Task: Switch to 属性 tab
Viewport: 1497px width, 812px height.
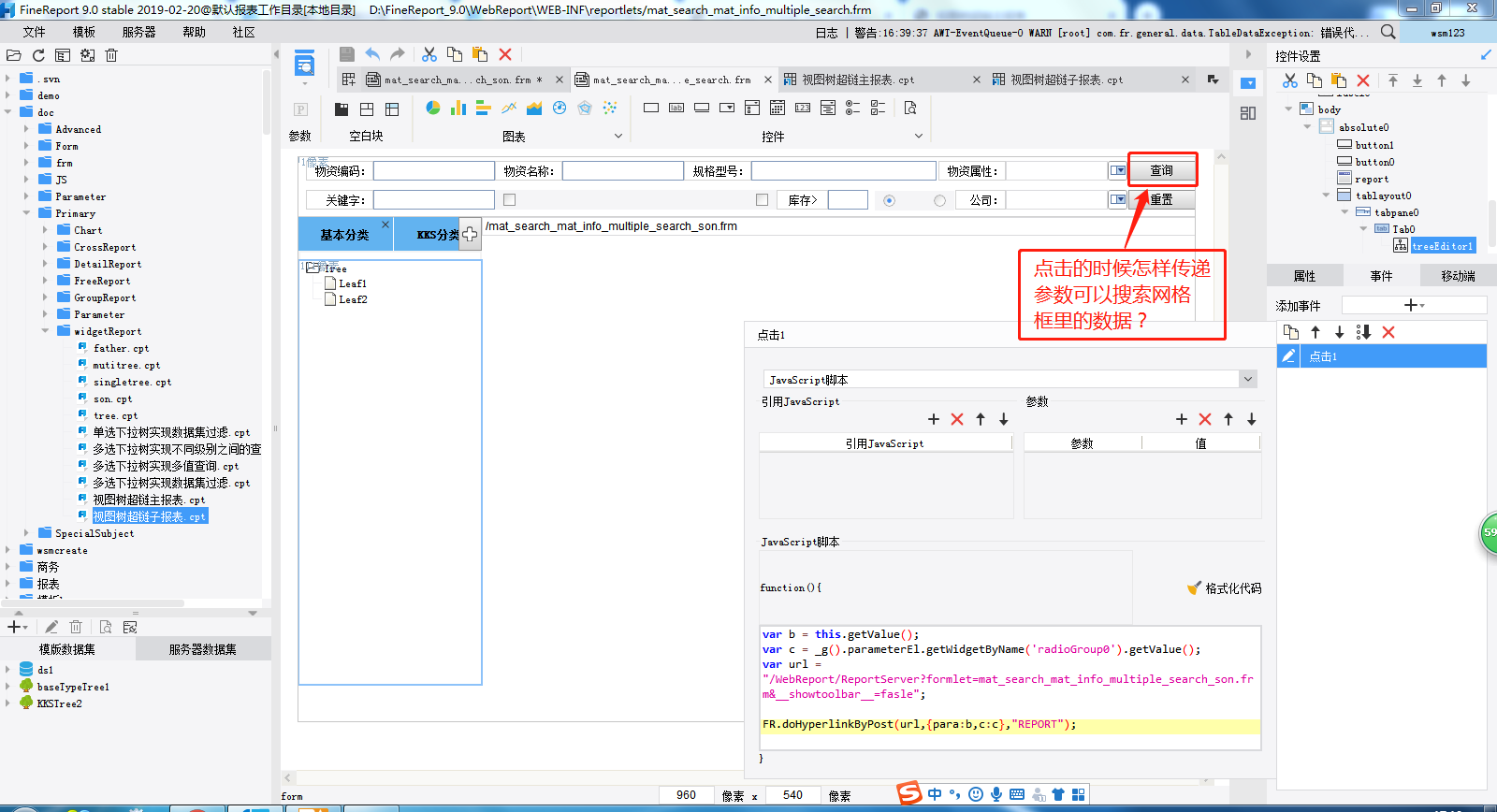Action: pos(1304,276)
